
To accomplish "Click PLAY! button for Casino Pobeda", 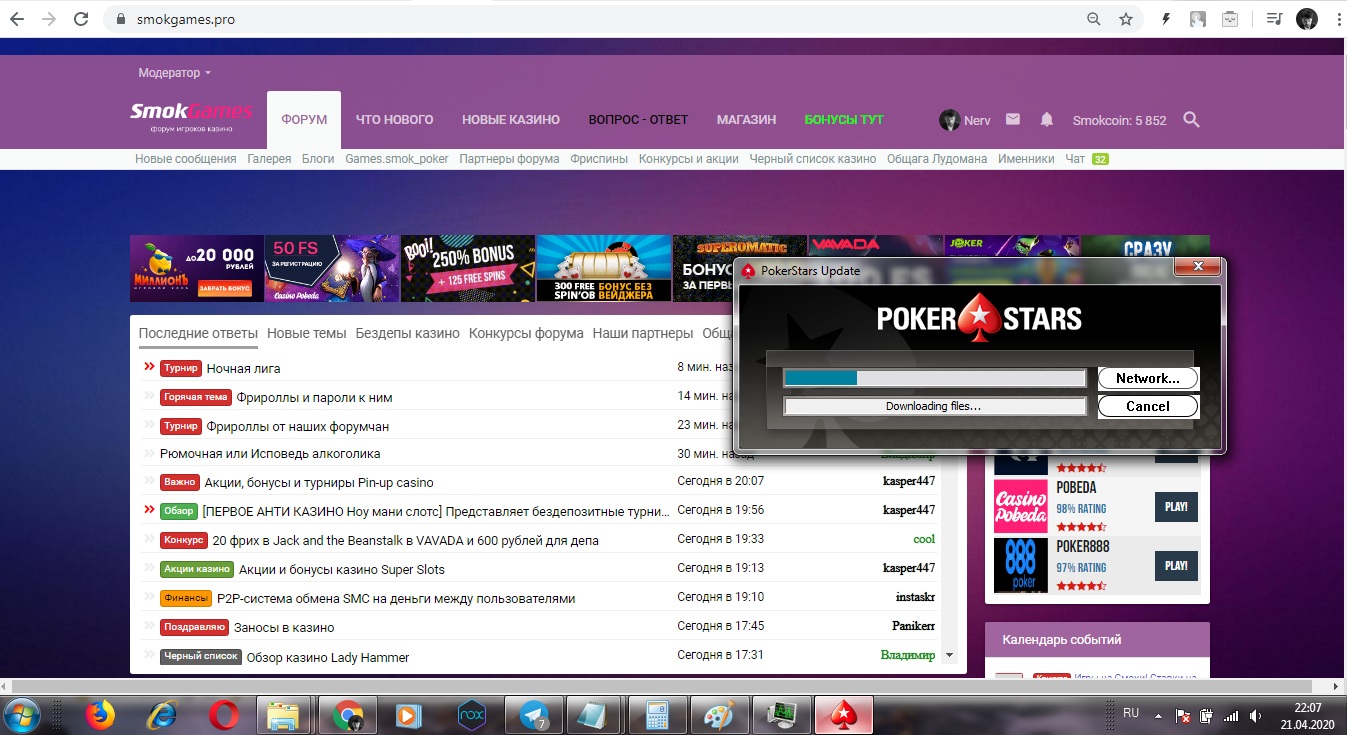I will [1176, 507].
